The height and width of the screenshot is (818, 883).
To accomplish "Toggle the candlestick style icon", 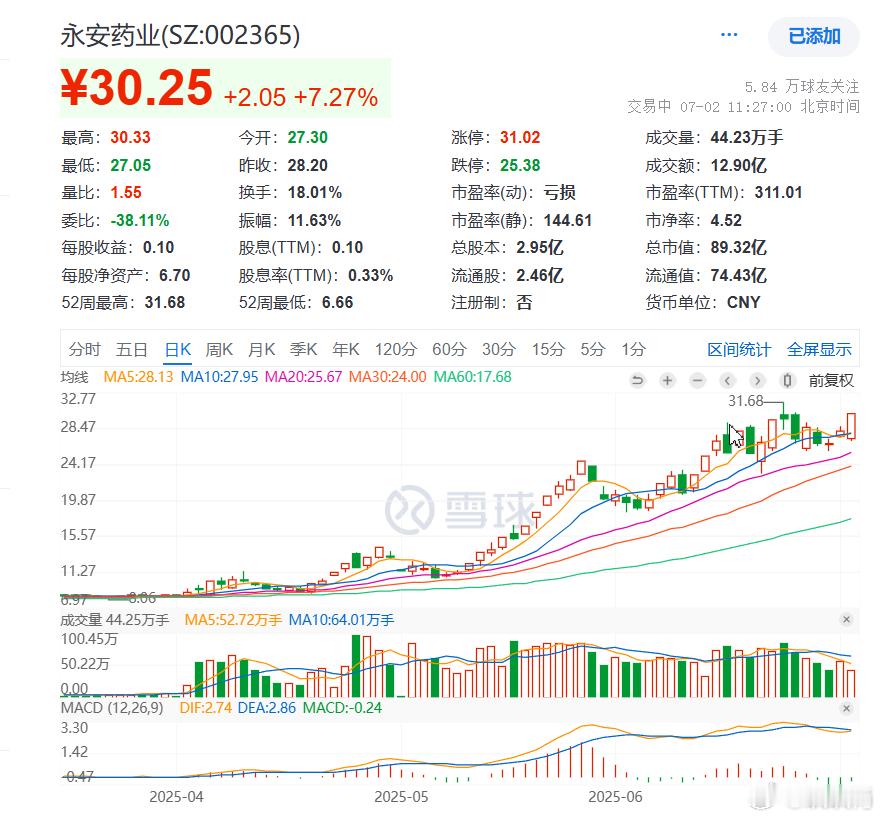I will (787, 381).
